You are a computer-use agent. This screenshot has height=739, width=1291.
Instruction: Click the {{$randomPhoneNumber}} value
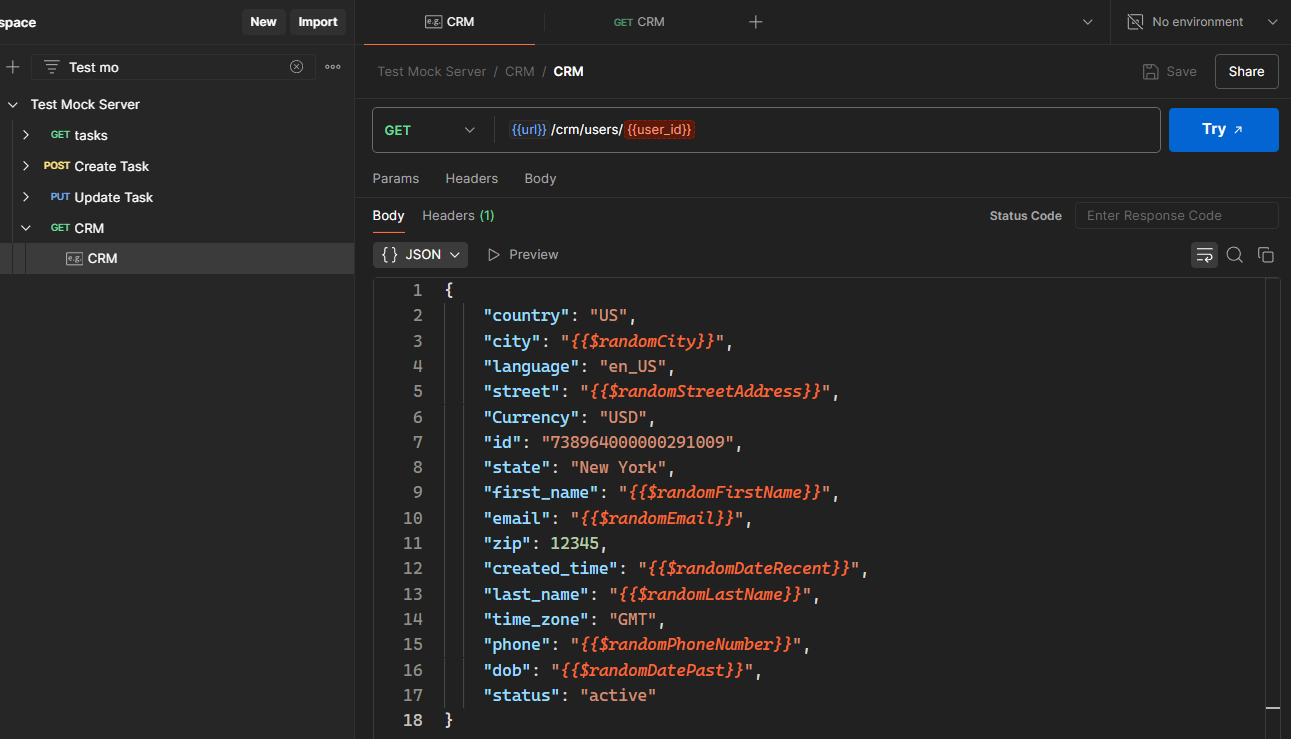tap(684, 644)
